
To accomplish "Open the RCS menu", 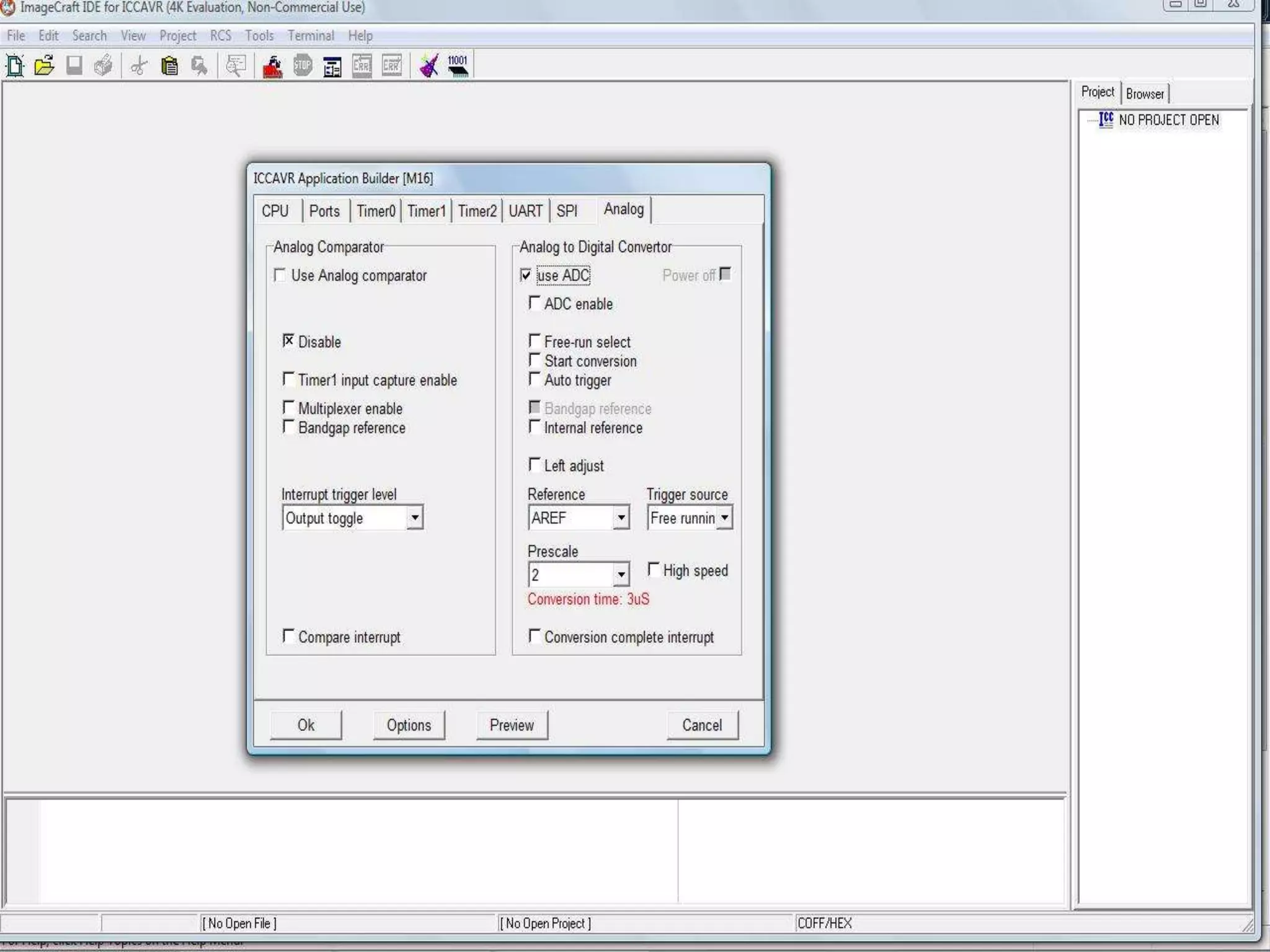I will [221, 35].
